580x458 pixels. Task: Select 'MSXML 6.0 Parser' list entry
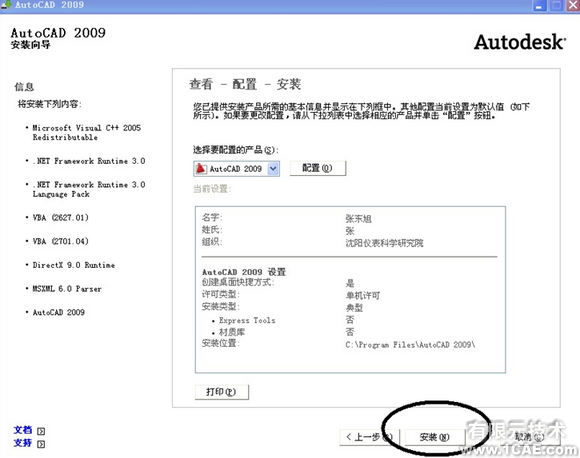pyautogui.click(x=67, y=289)
